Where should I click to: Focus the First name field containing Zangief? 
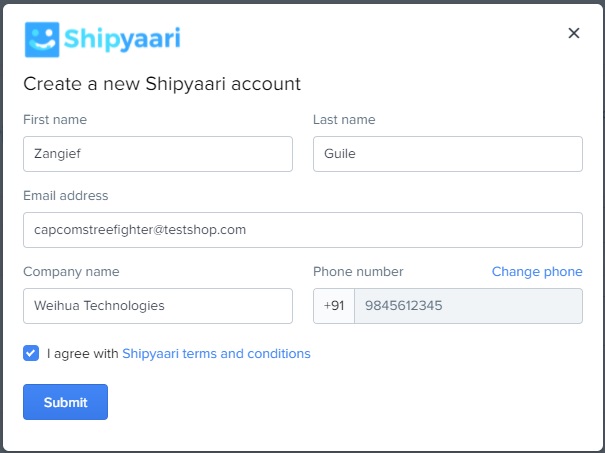(x=158, y=154)
